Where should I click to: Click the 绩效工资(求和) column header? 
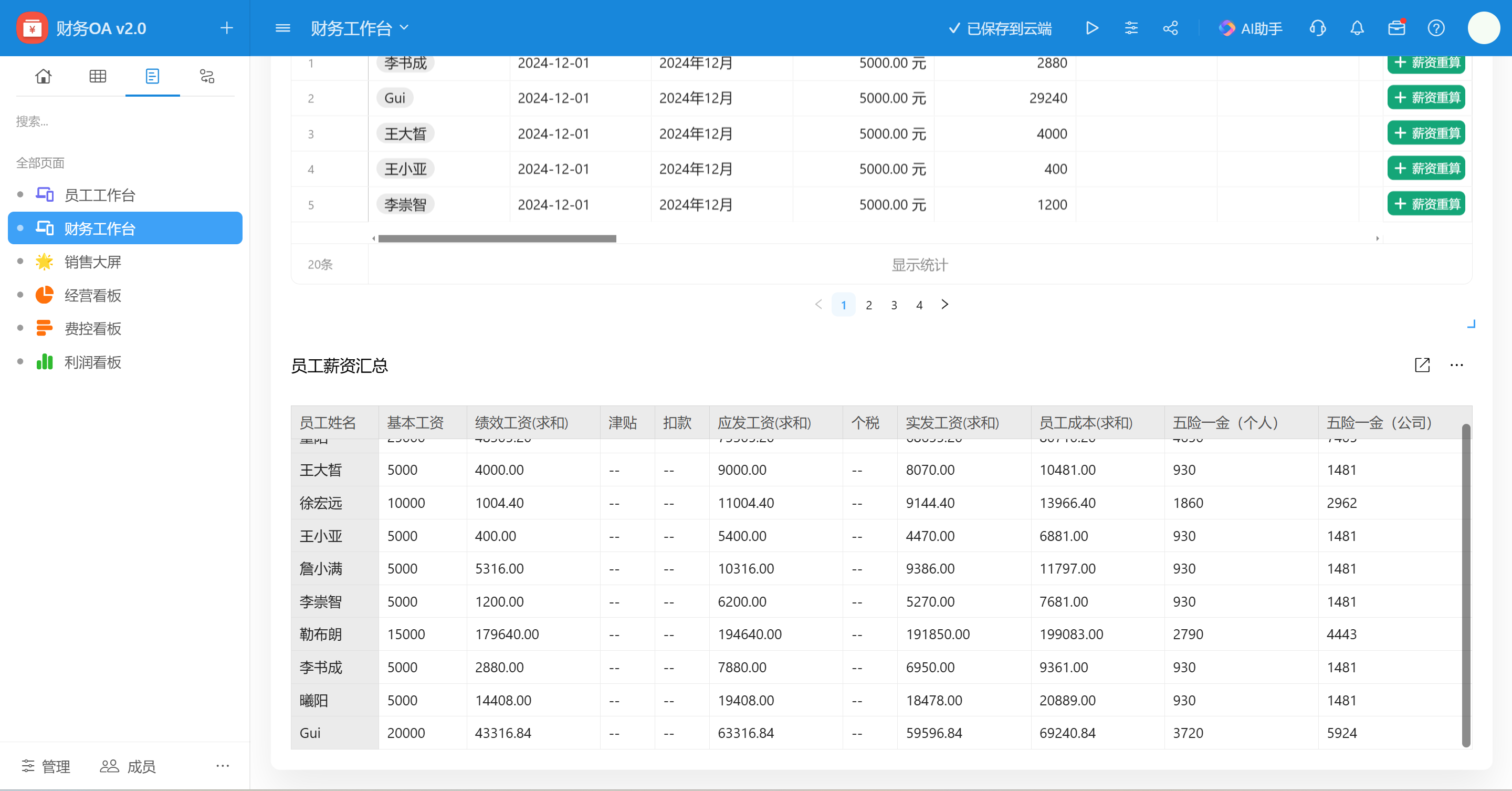533,423
